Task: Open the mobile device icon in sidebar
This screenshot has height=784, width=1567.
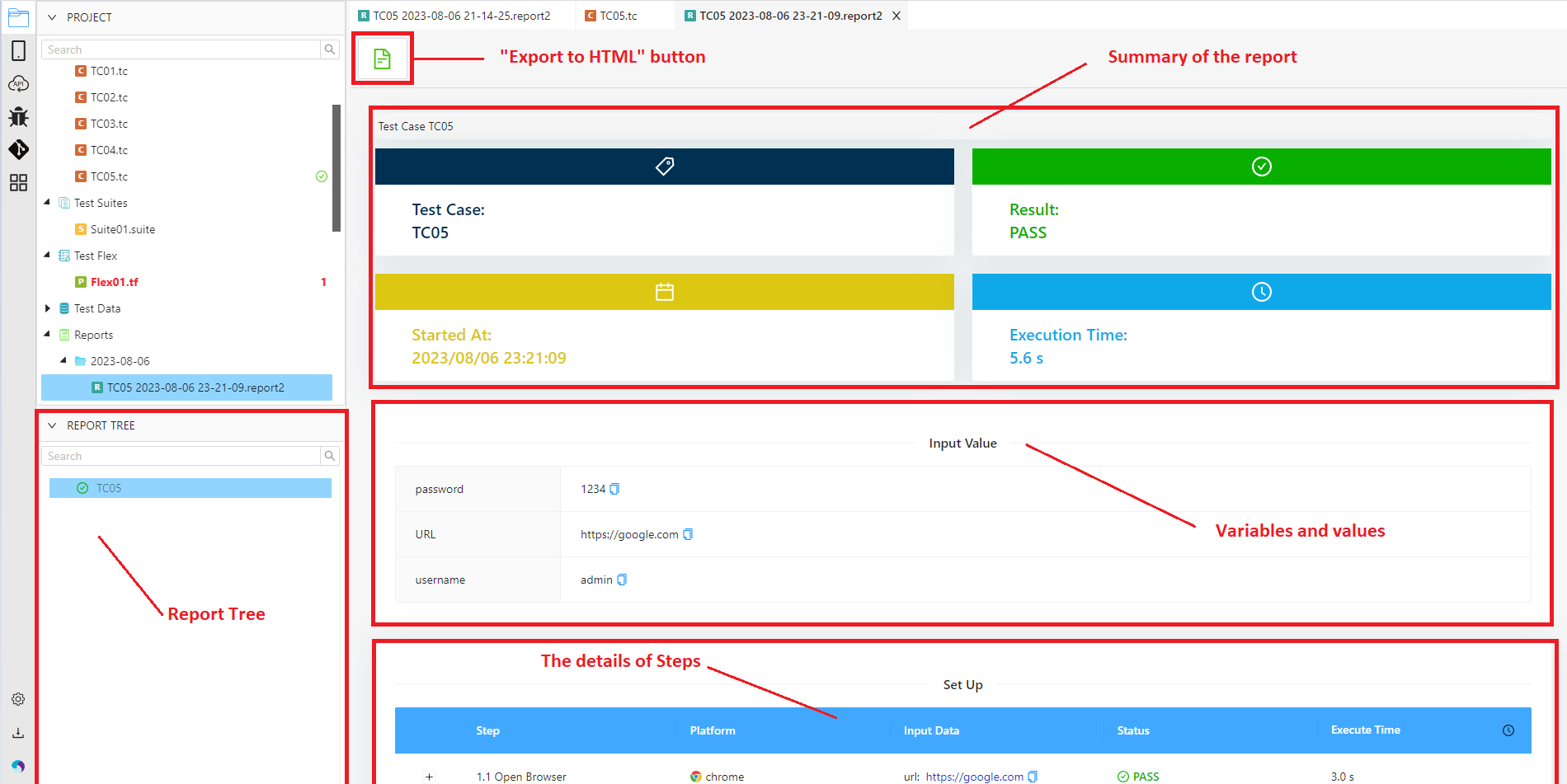Action: tap(18, 50)
